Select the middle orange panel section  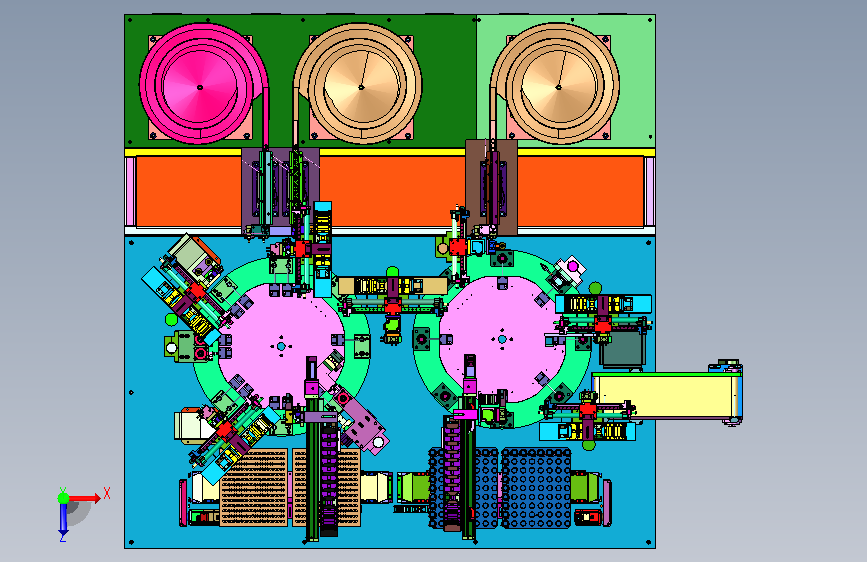pyautogui.click(x=393, y=191)
